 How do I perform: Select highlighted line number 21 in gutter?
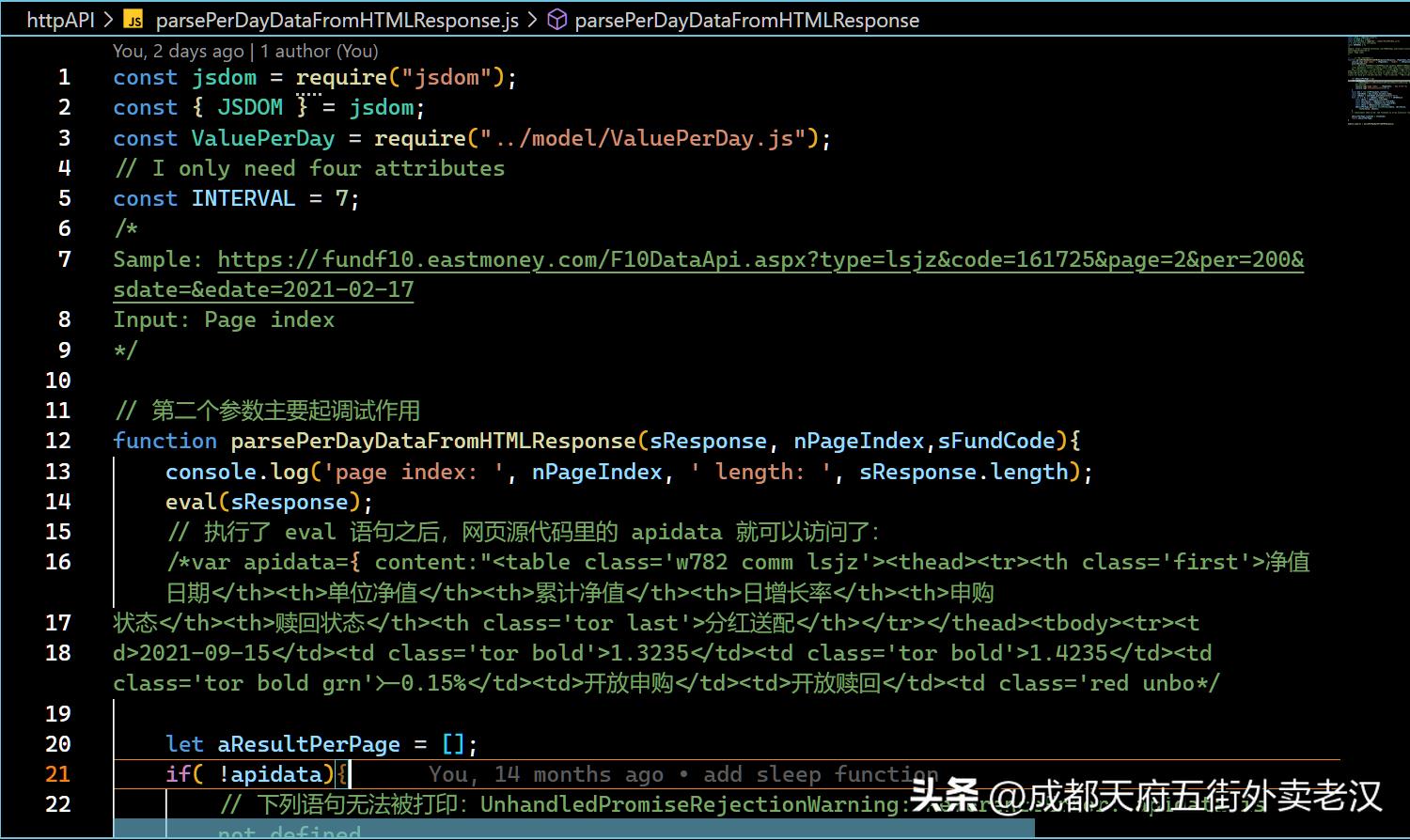tap(58, 773)
